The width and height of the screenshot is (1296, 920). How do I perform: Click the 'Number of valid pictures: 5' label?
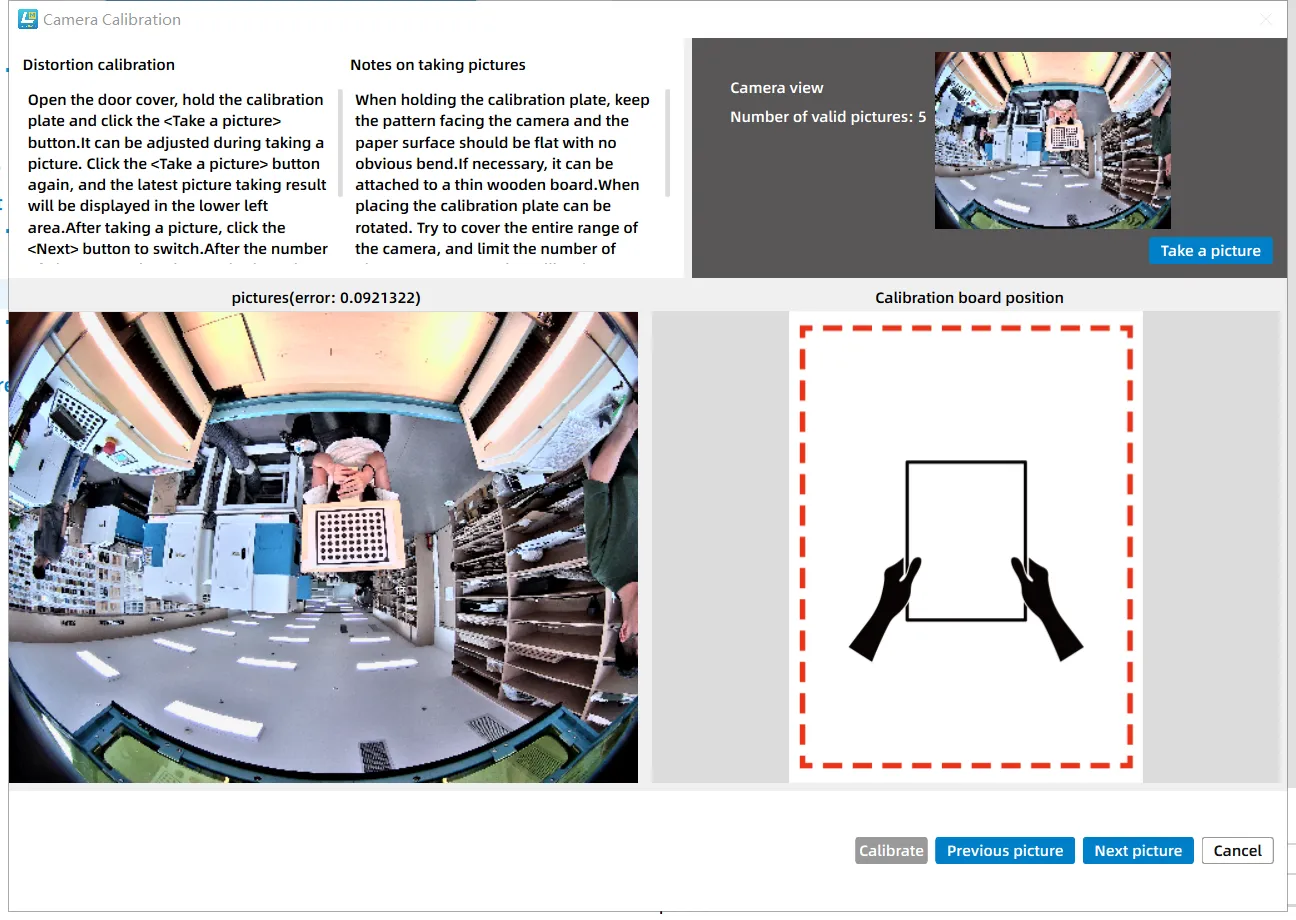tap(828, 117)
